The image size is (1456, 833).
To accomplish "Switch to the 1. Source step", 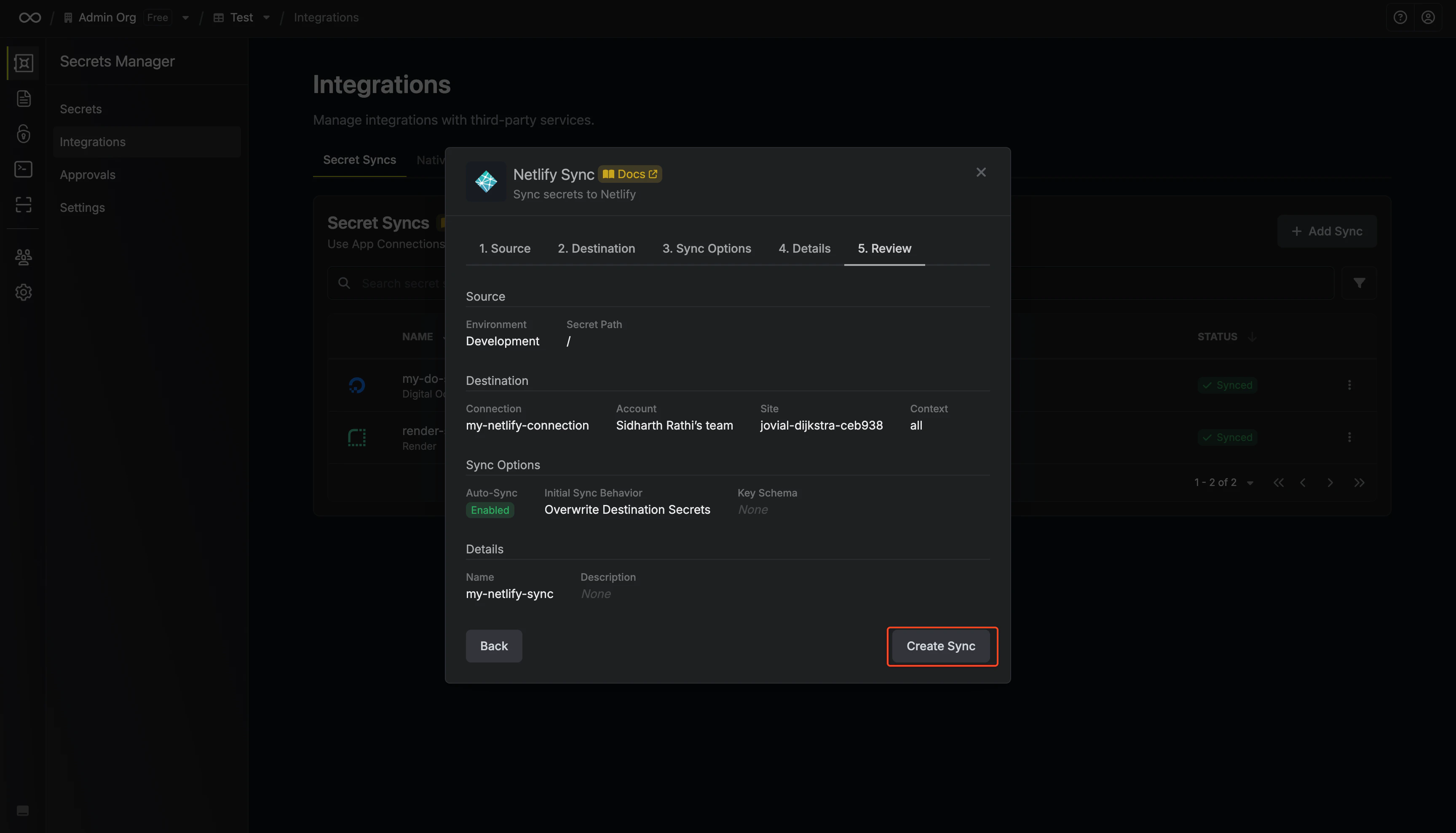I will [505, 248].
